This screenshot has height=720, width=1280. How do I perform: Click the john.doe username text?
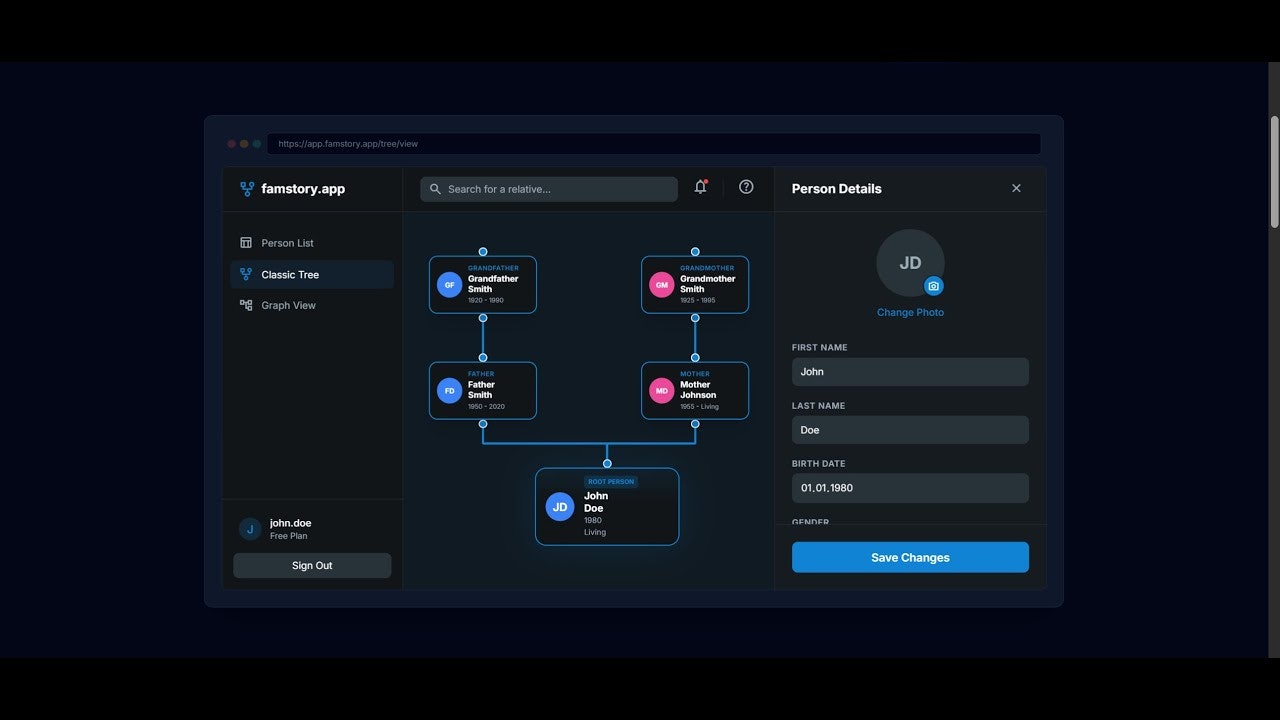click(x=290, y=523)
